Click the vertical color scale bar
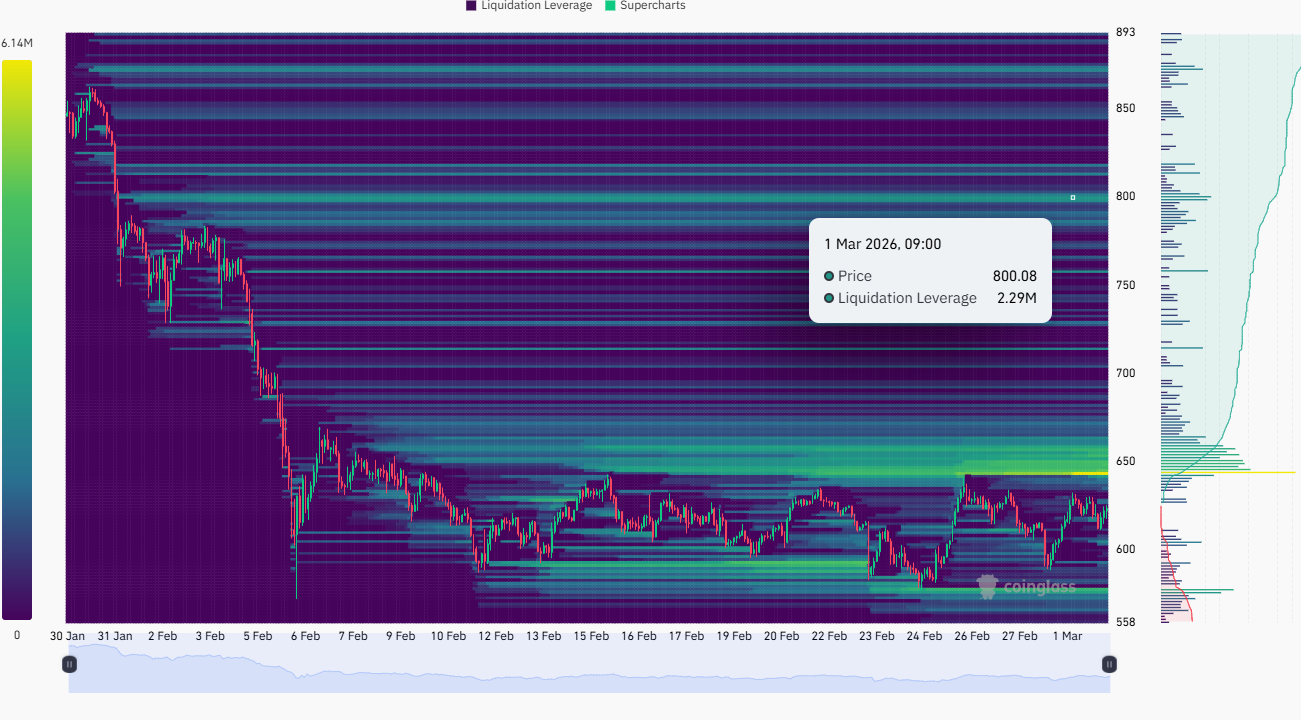Viewport: 1301px width, 720px height. pos(17,340)
